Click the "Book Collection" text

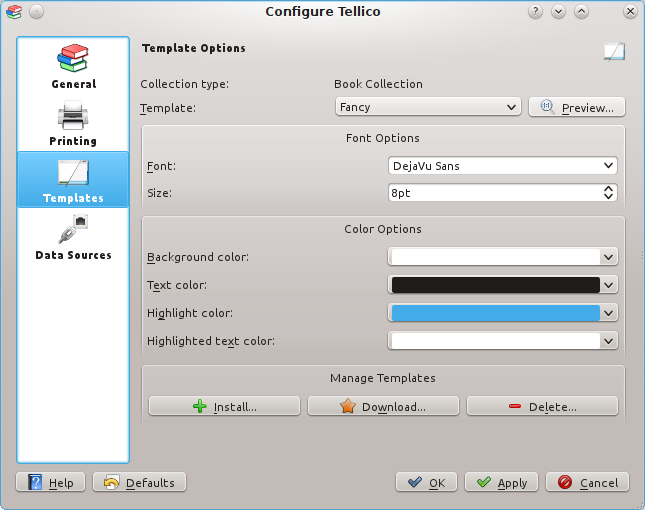[378, 84]
